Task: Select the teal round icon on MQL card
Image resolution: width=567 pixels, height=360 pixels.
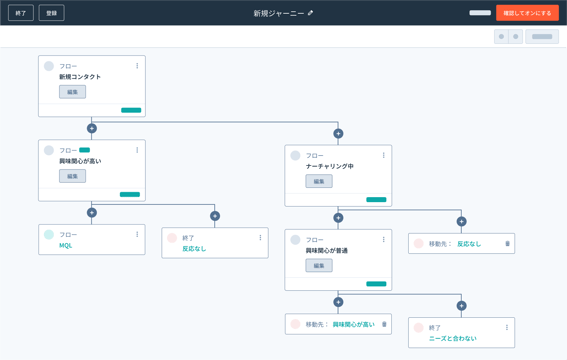Action: [49, 235]
